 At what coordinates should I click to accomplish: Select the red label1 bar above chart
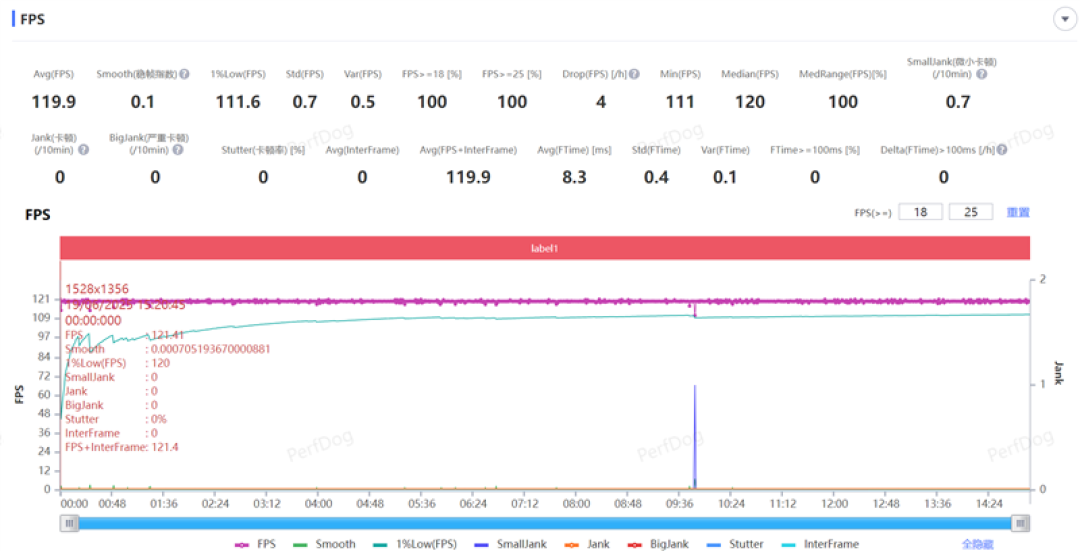(545, 248)
